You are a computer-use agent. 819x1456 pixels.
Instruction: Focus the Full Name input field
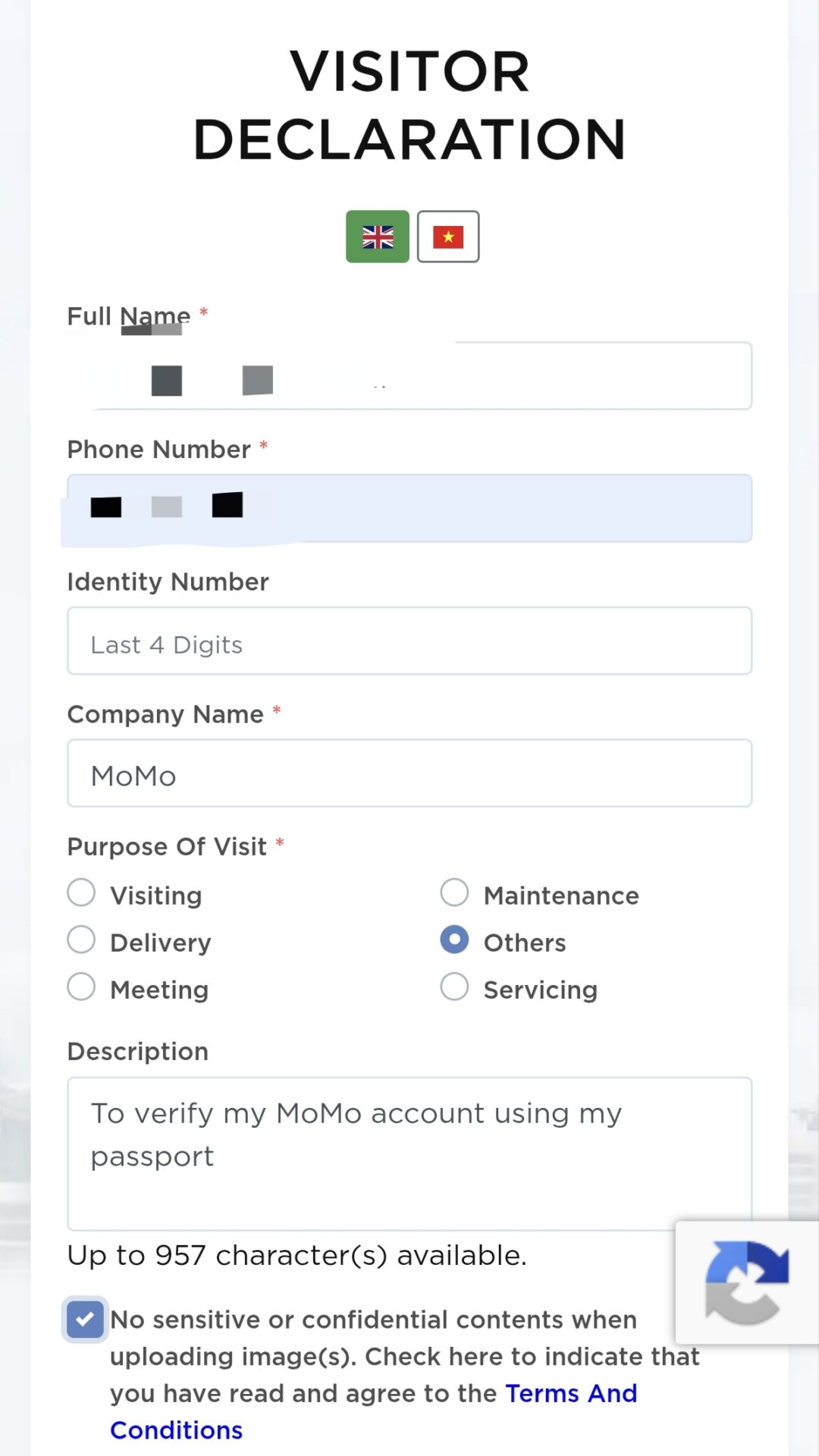409,376
